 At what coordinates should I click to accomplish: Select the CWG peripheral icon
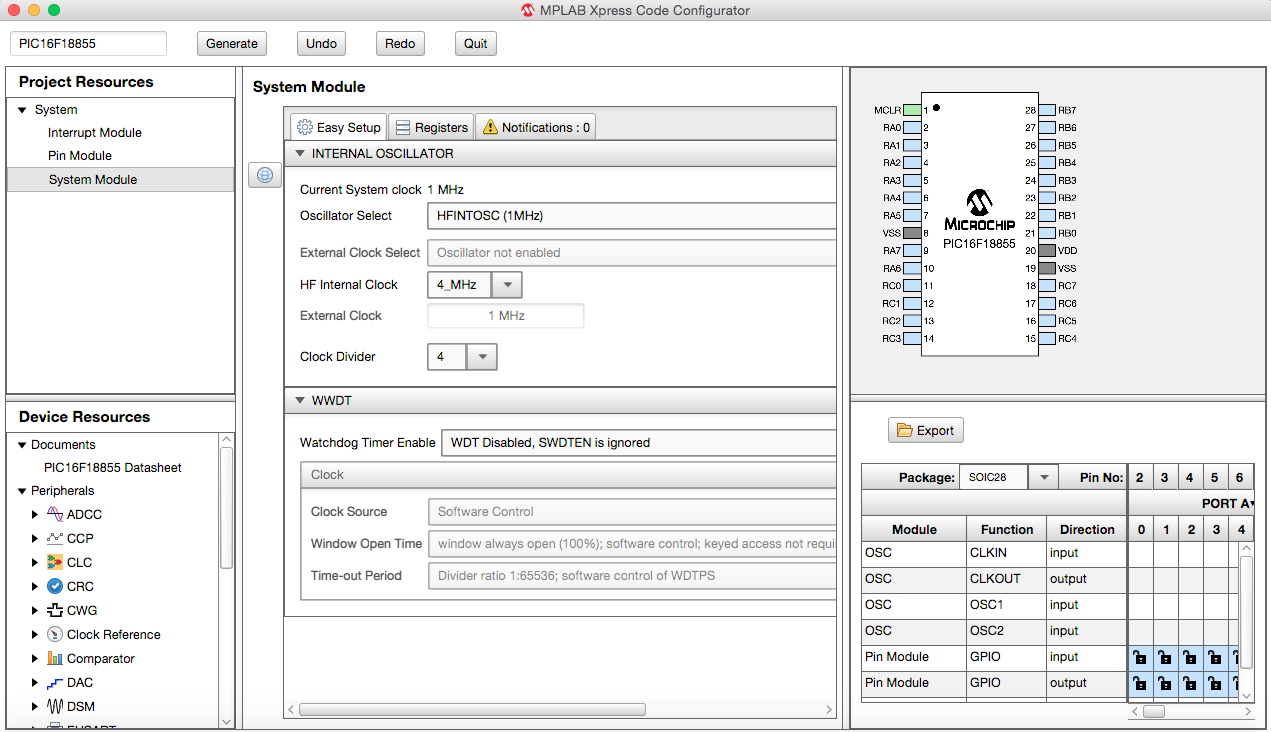tap(56, 610)
